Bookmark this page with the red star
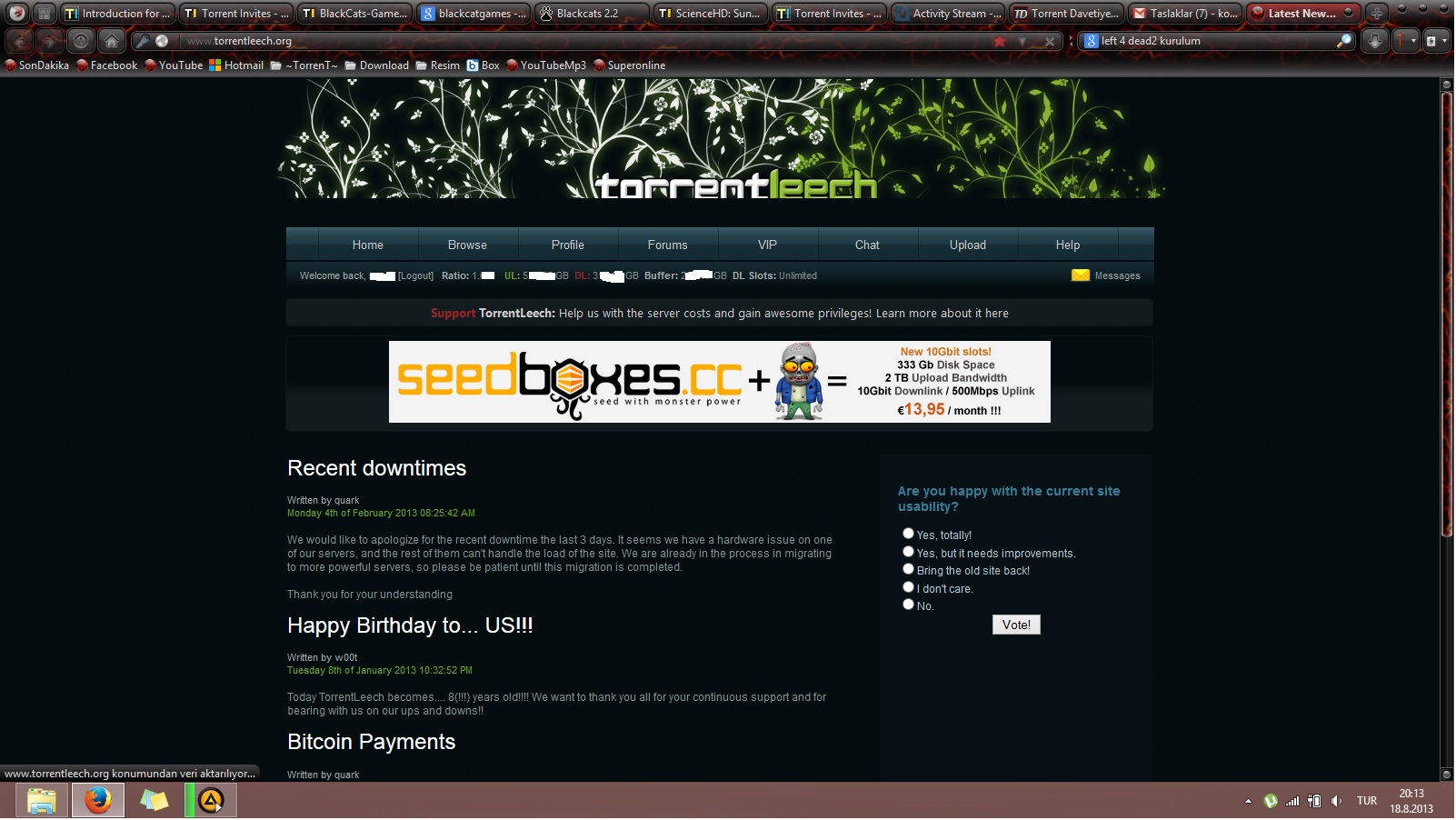 [x=1000, y=41]
